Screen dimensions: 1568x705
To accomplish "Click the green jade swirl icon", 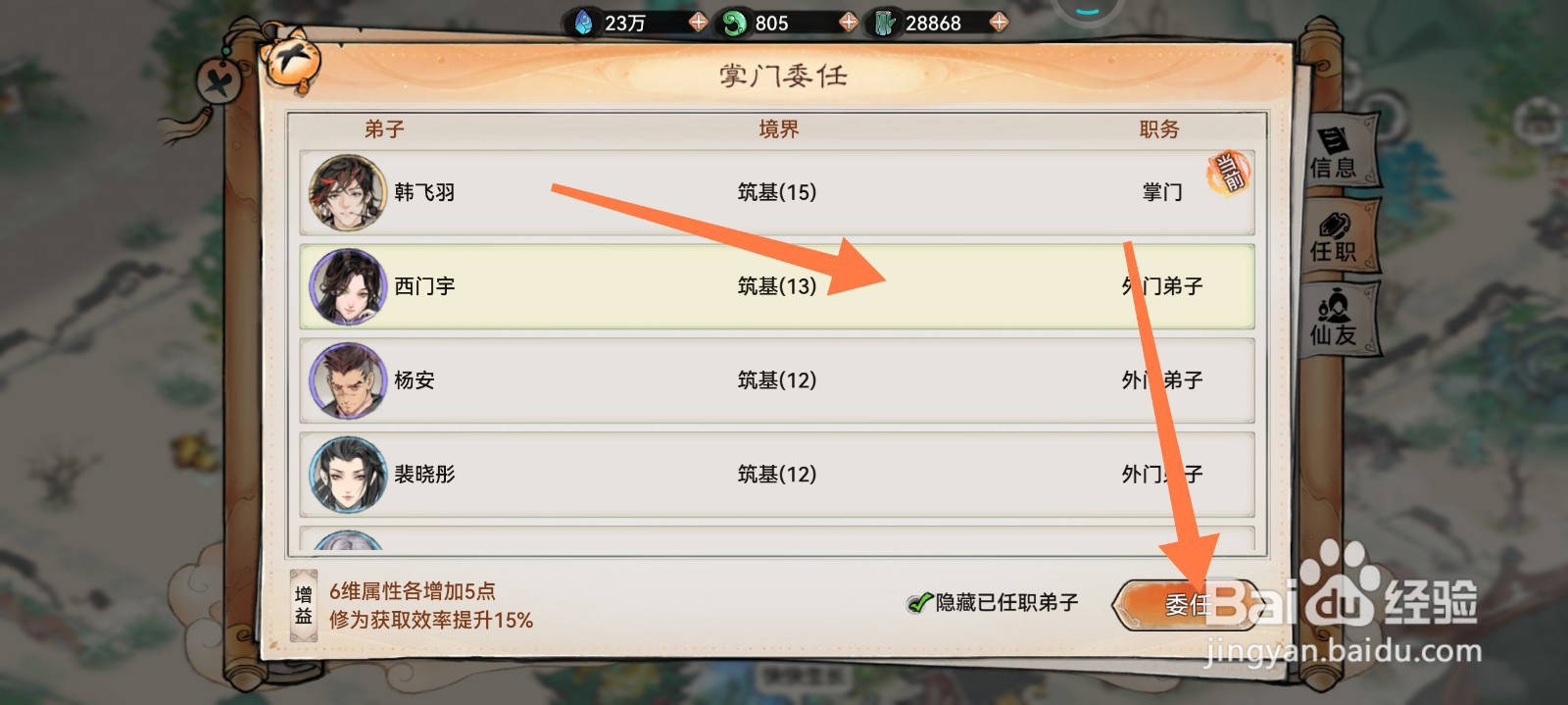I will (x=733, y=23).
